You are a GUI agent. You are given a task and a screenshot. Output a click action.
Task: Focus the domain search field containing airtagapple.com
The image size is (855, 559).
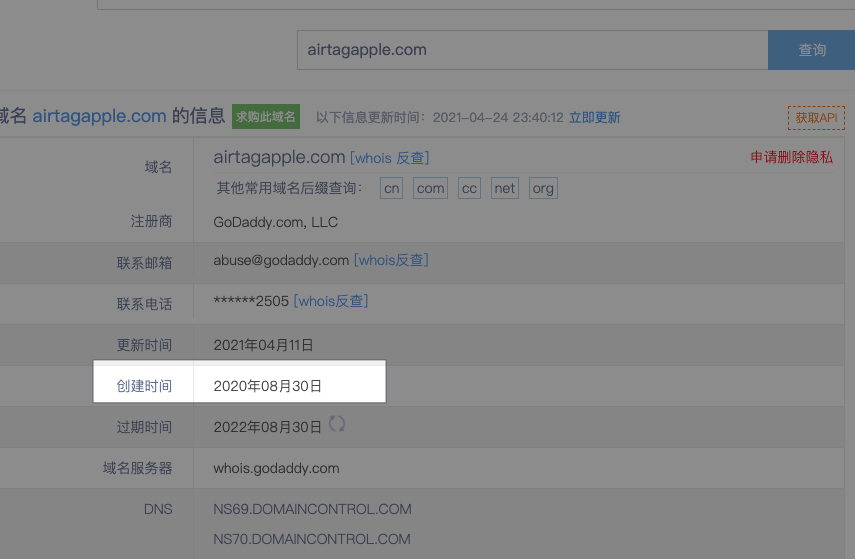coord(533,50)
